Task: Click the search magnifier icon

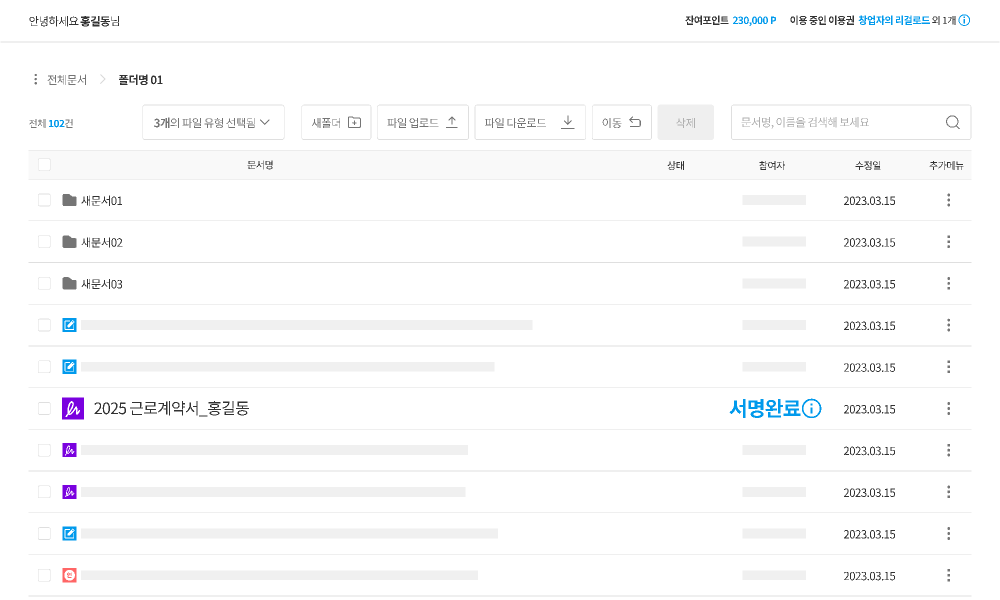Action: click(x=953, y=122)
